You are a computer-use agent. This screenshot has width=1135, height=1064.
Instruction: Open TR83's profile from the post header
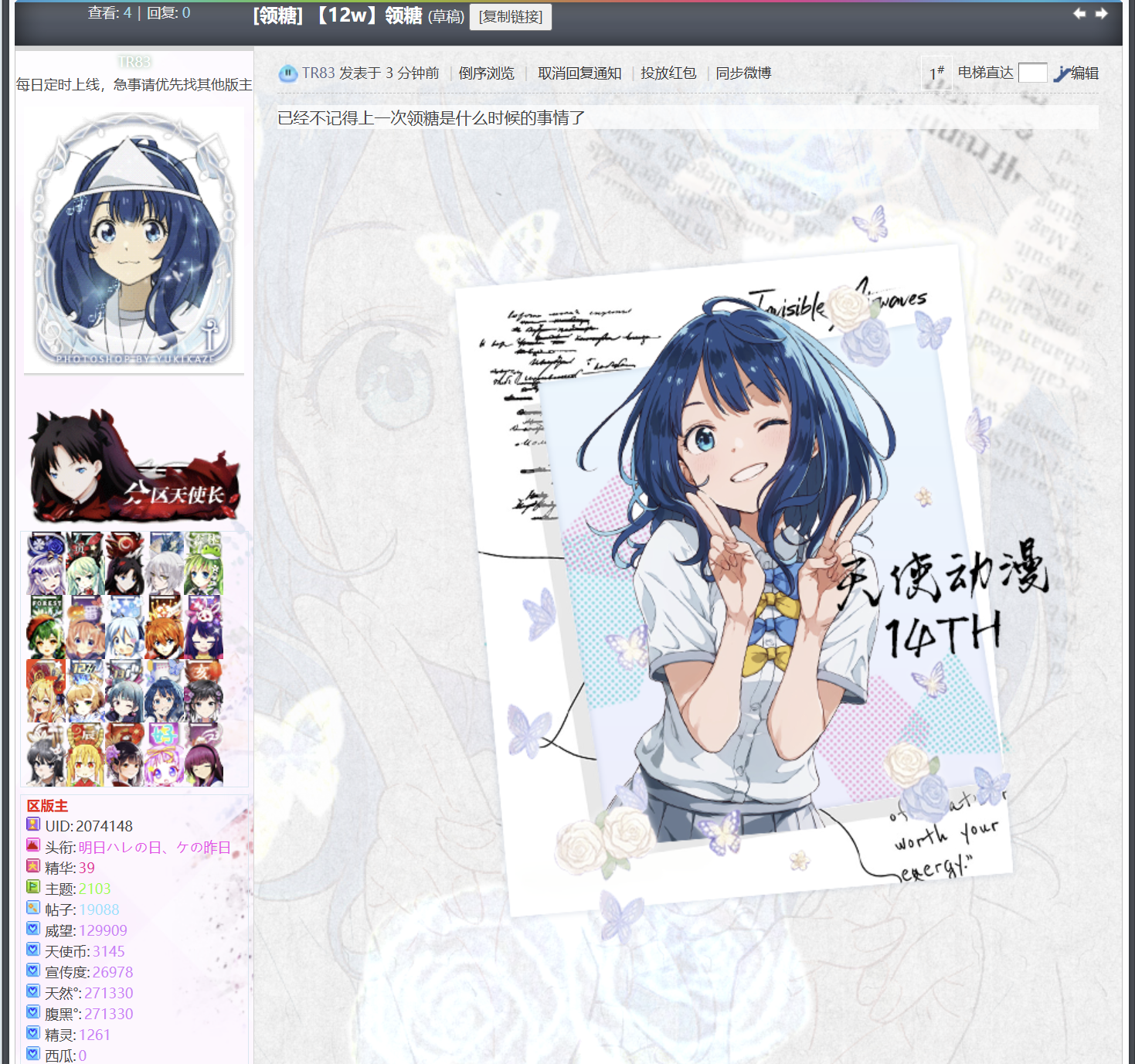tap(318, 73)
